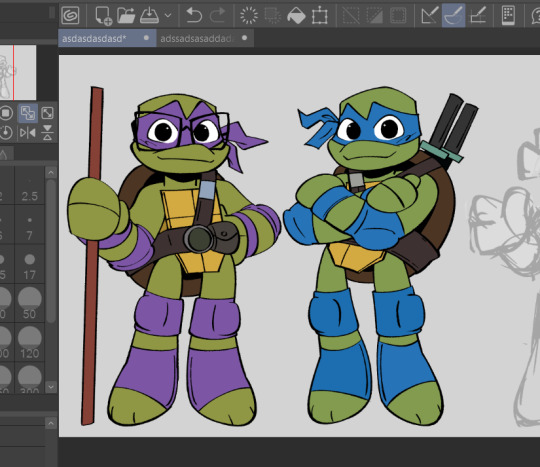The image size is (540, 467).
Task: Click the Clear (delete) icon
Action: tap(249, 15)
